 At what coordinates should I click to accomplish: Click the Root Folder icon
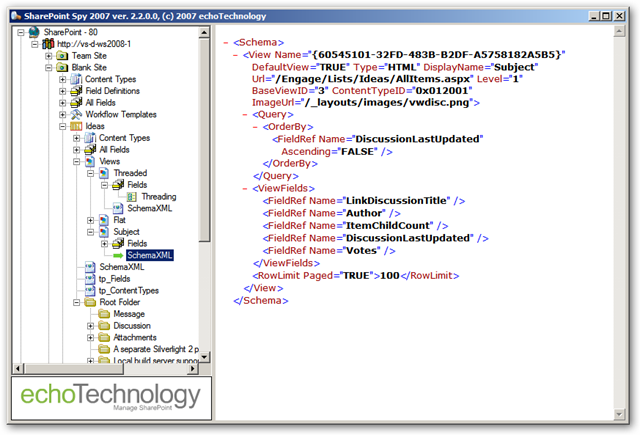click(90, 302)
